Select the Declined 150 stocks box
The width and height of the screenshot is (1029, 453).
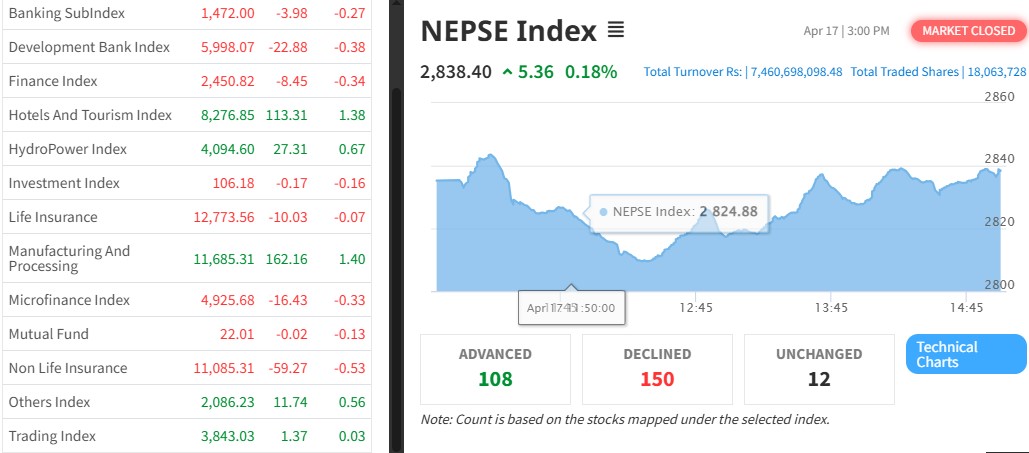coord(657,368)
